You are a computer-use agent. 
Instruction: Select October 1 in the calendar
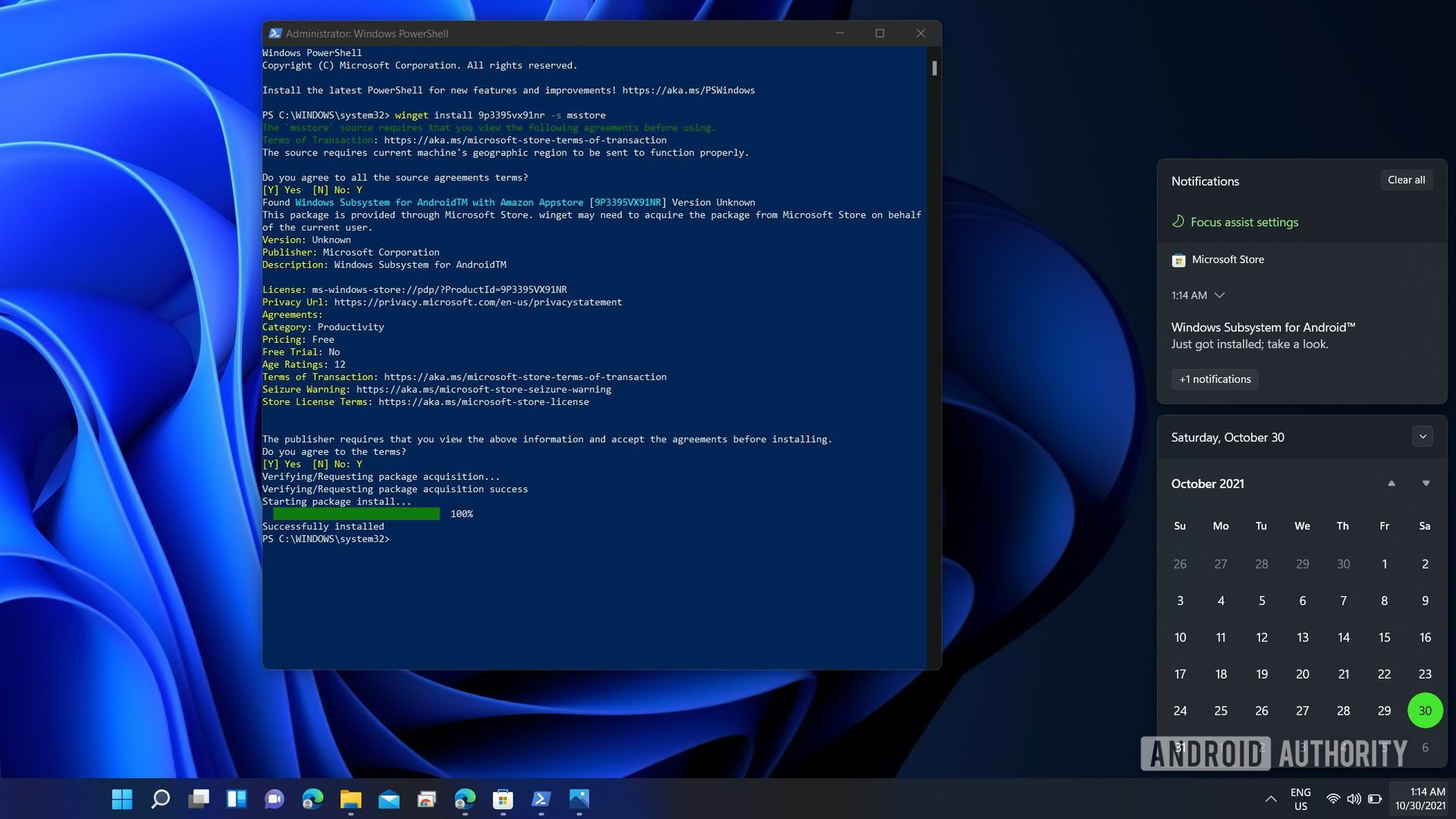(x=1384, y=564)
